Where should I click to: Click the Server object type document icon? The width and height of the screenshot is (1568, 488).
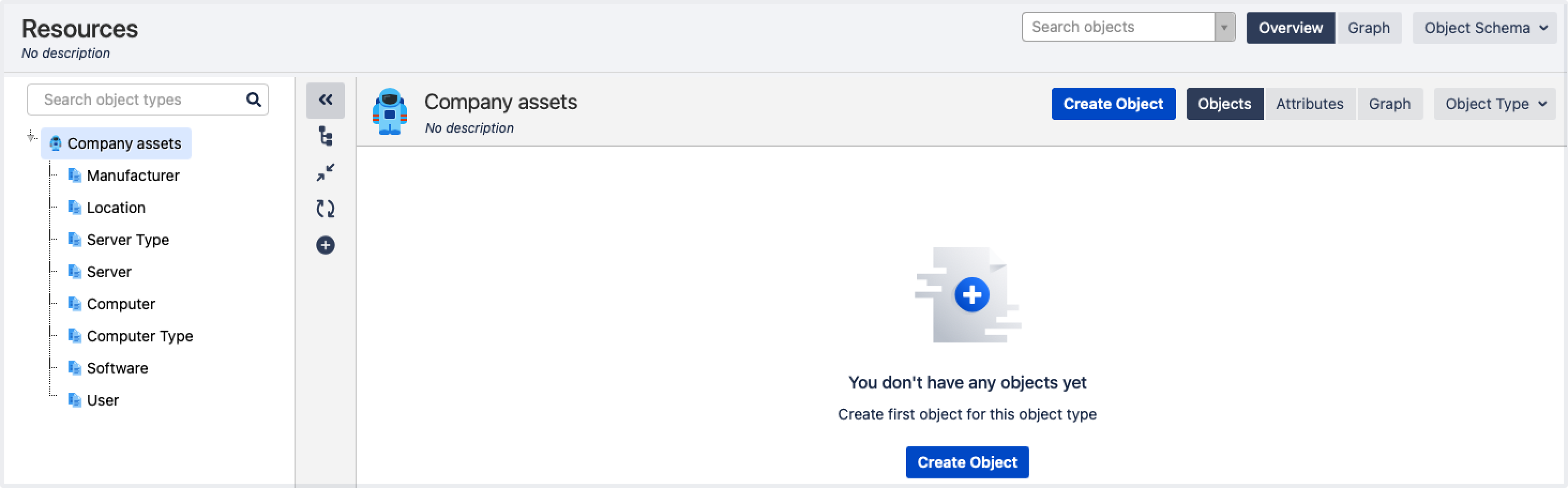pos(76,271)
